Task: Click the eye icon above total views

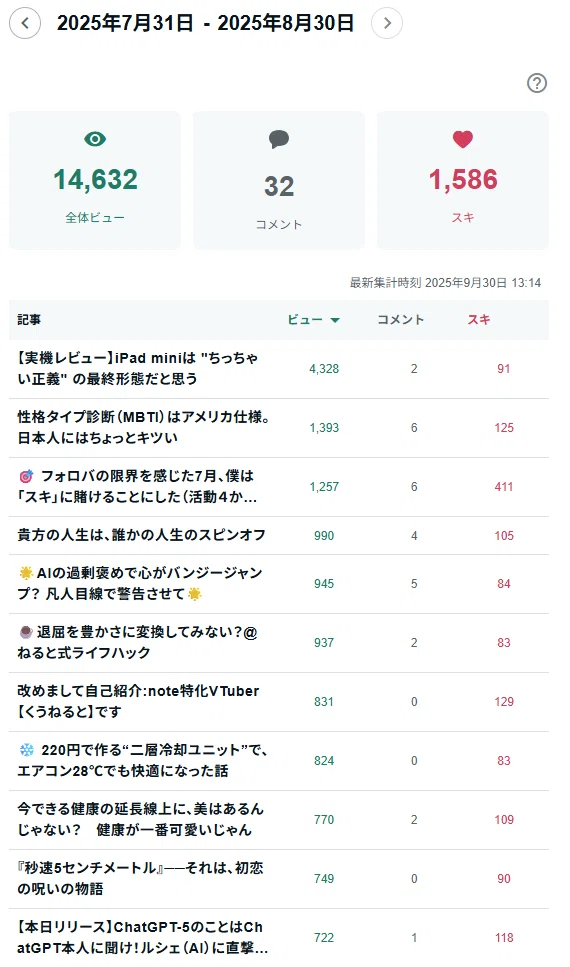Action: pos(95,139)
